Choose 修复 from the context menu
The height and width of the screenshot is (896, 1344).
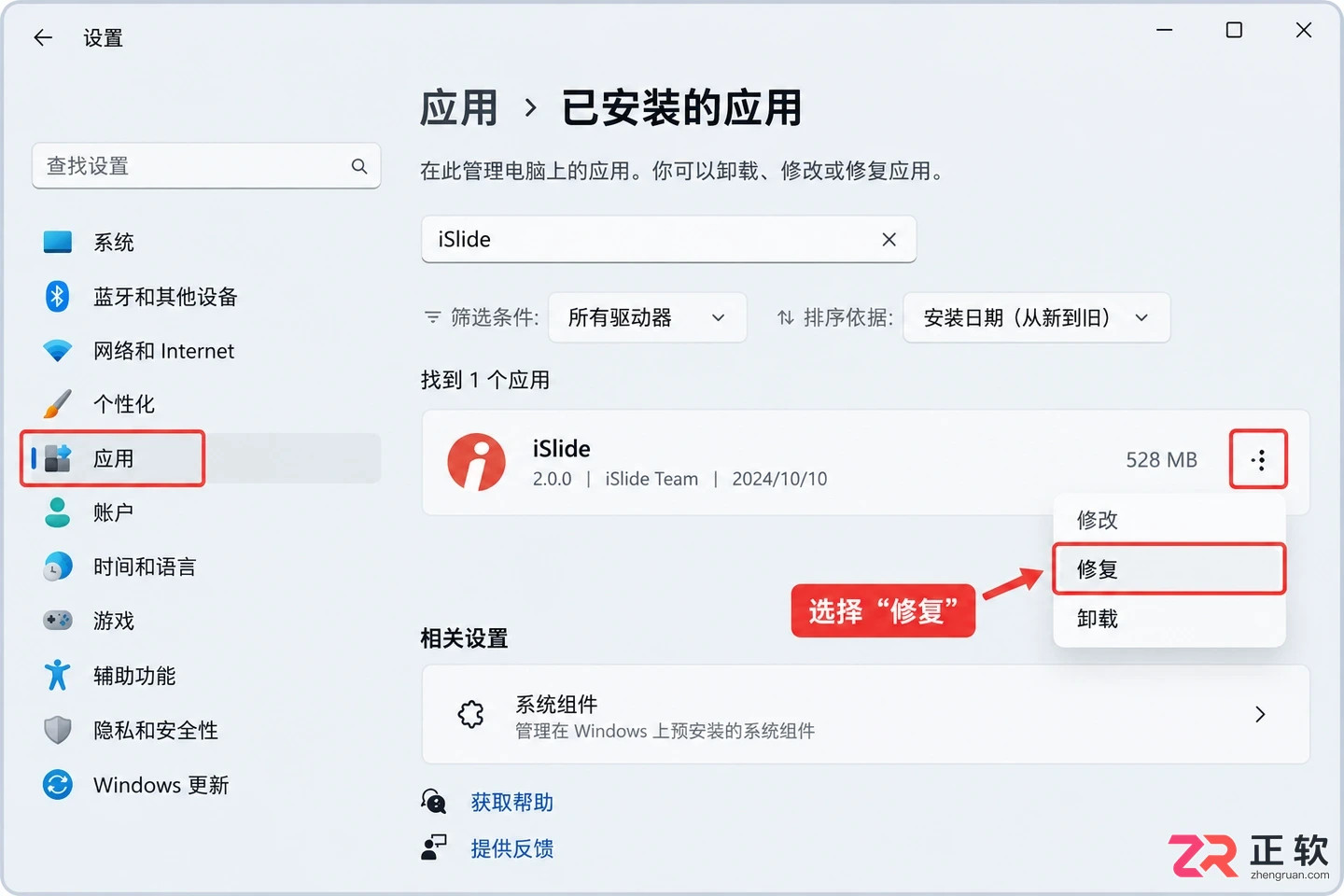(1169, 569)
